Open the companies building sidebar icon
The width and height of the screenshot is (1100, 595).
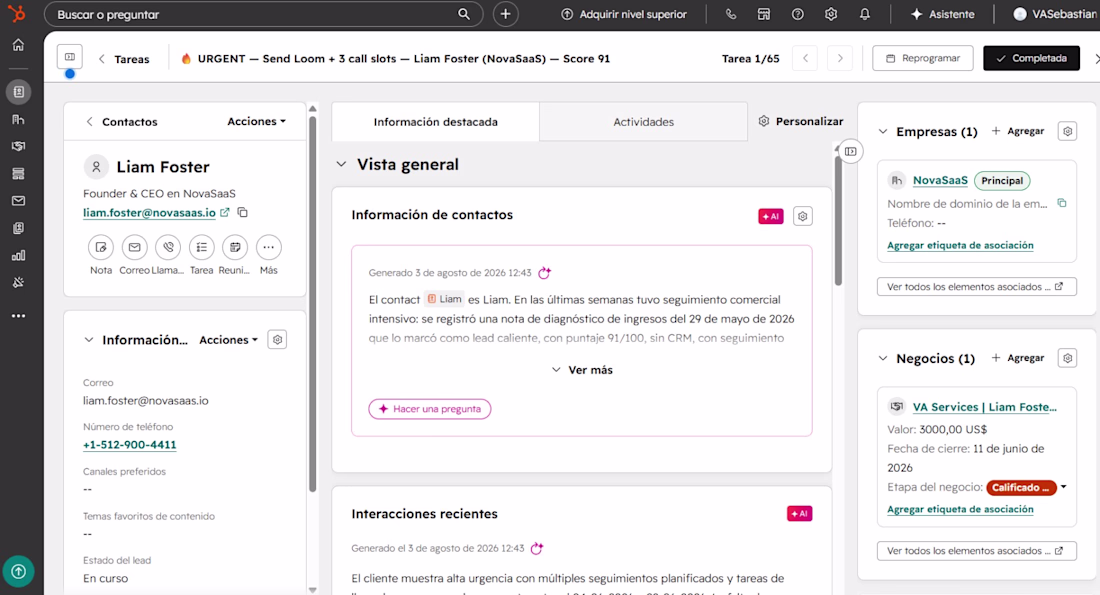(x=18, y=119)
